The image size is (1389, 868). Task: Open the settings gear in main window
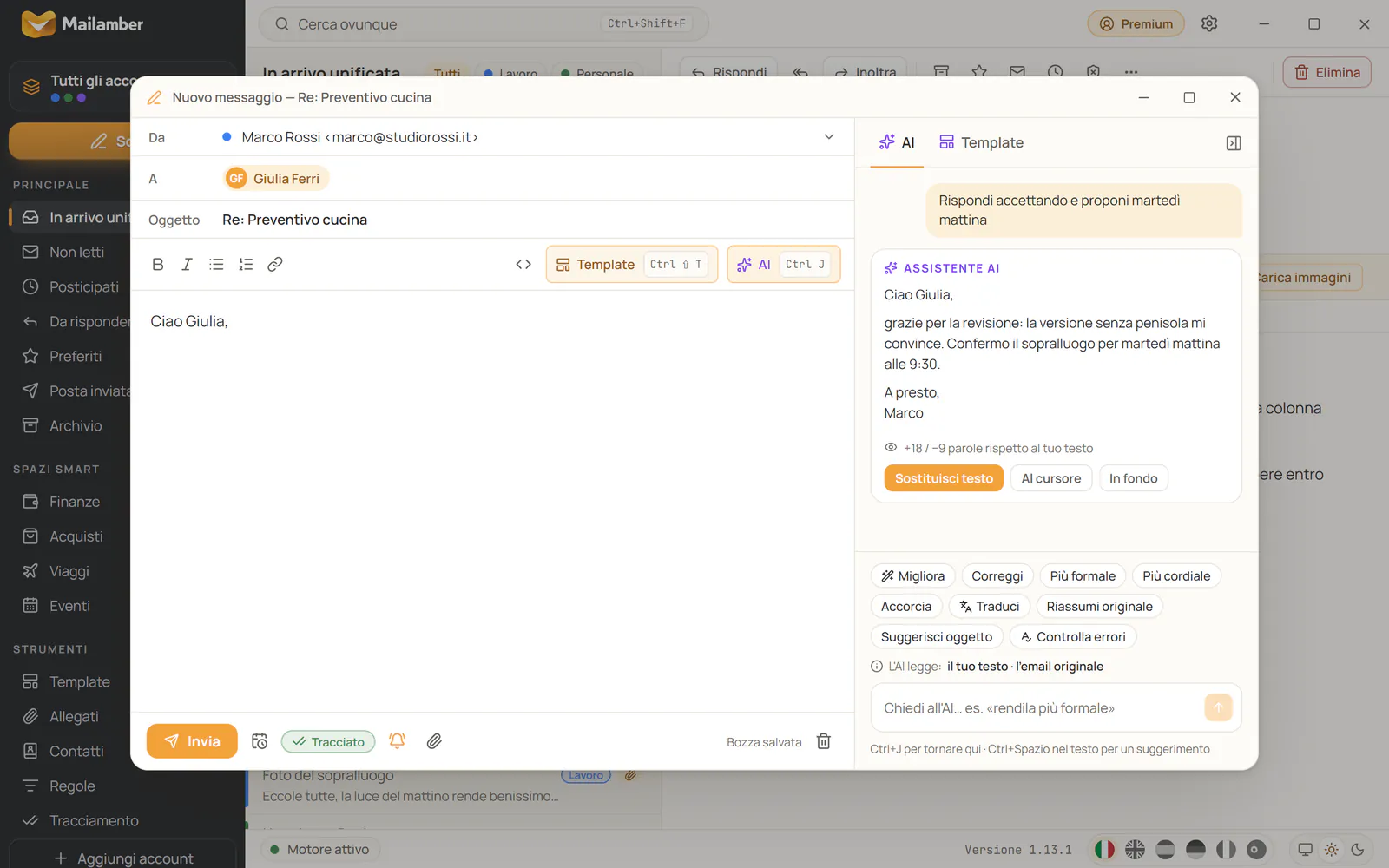pos(1209,23)
